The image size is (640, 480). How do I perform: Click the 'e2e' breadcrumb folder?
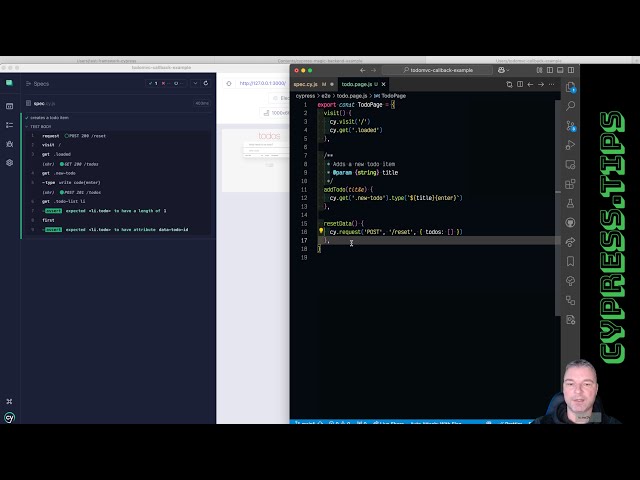click(326, 96)
